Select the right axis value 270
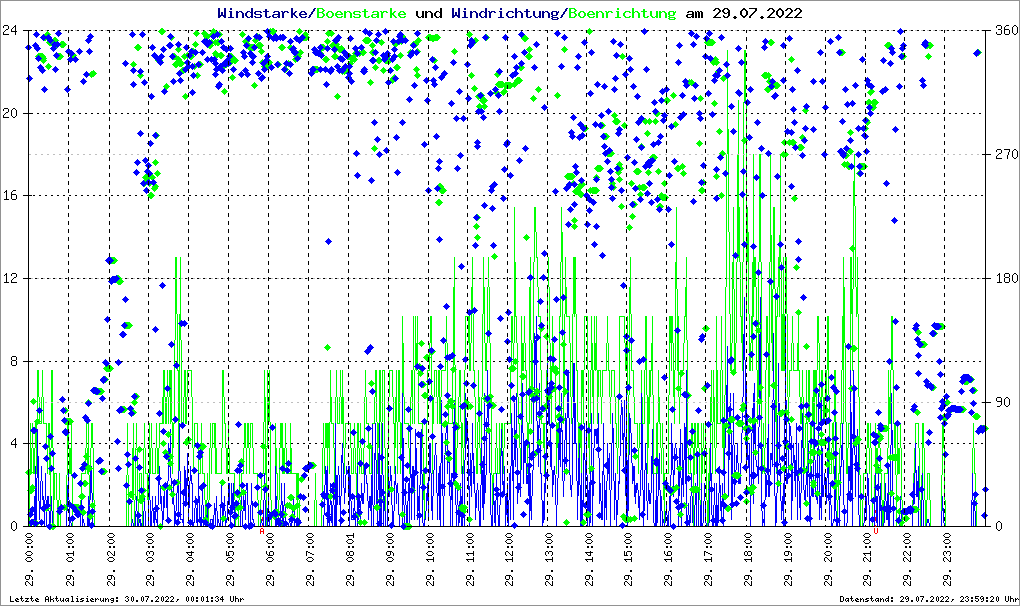Image resolution: width=1020 pixels, height=606 pixels. coord(1005,155)
